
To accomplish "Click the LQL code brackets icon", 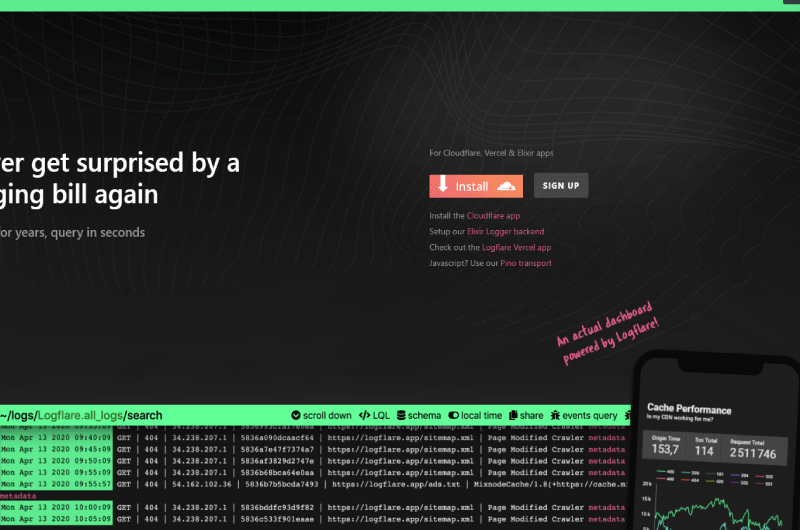I will tap(364, 415).
